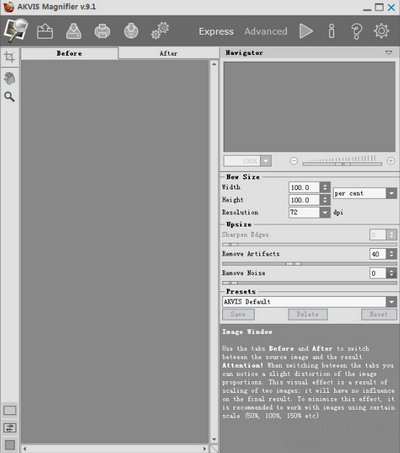Viewport: 400px width, 453px height.
Task: Open help with the question mark icon
Action: pos(356,32)
